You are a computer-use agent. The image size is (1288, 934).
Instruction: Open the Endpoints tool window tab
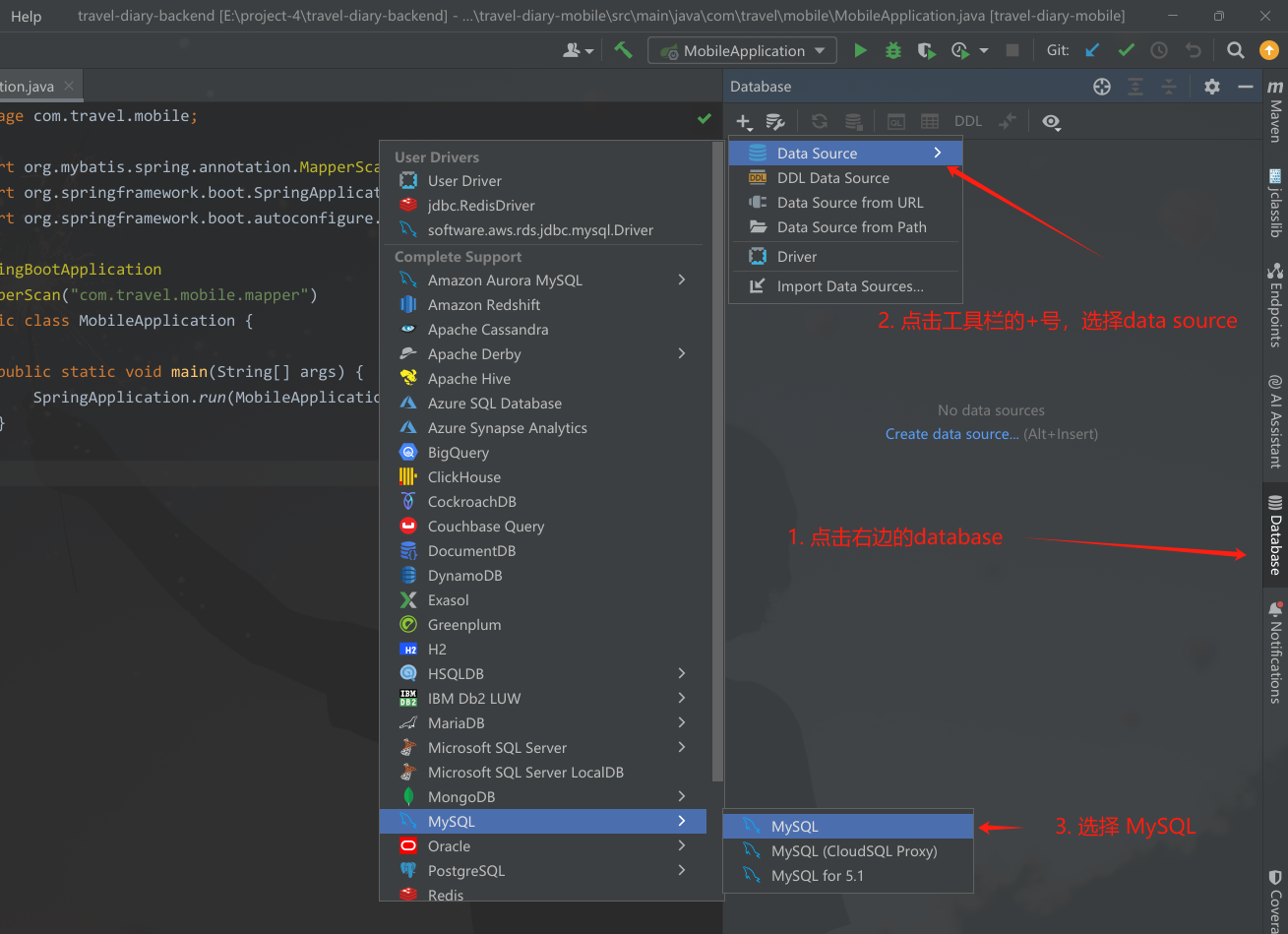click(1275, 304)
